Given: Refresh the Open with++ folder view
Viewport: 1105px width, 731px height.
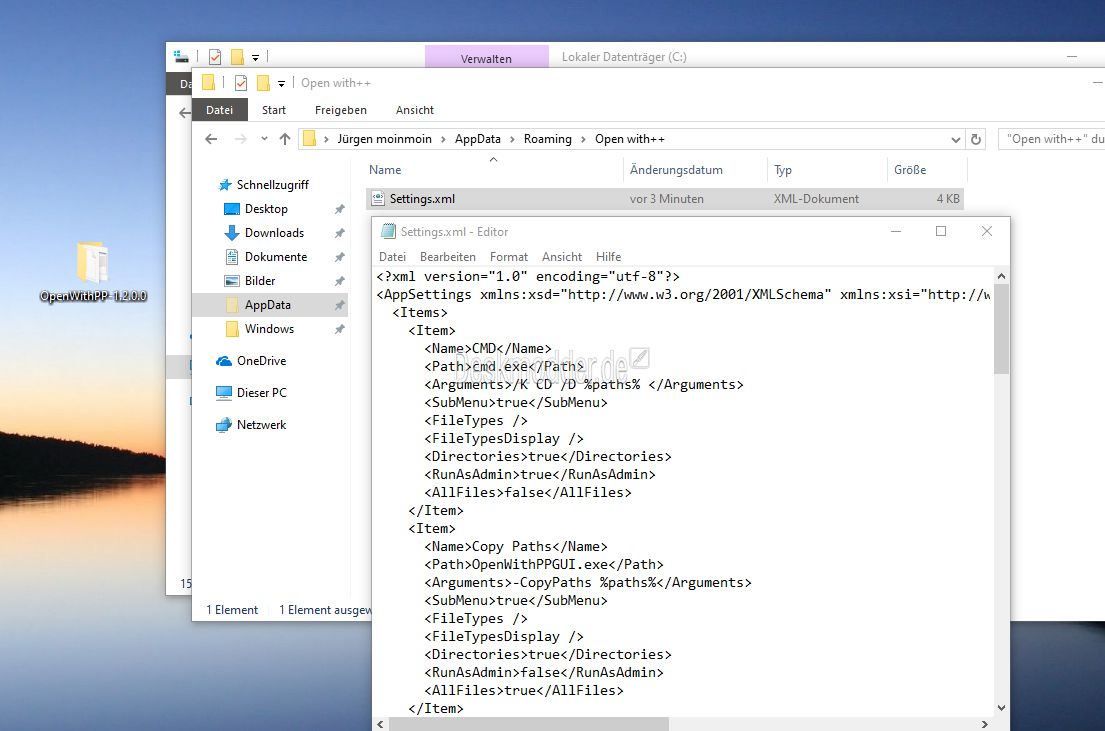Looking at the screenshot, I should coord(976,139).
